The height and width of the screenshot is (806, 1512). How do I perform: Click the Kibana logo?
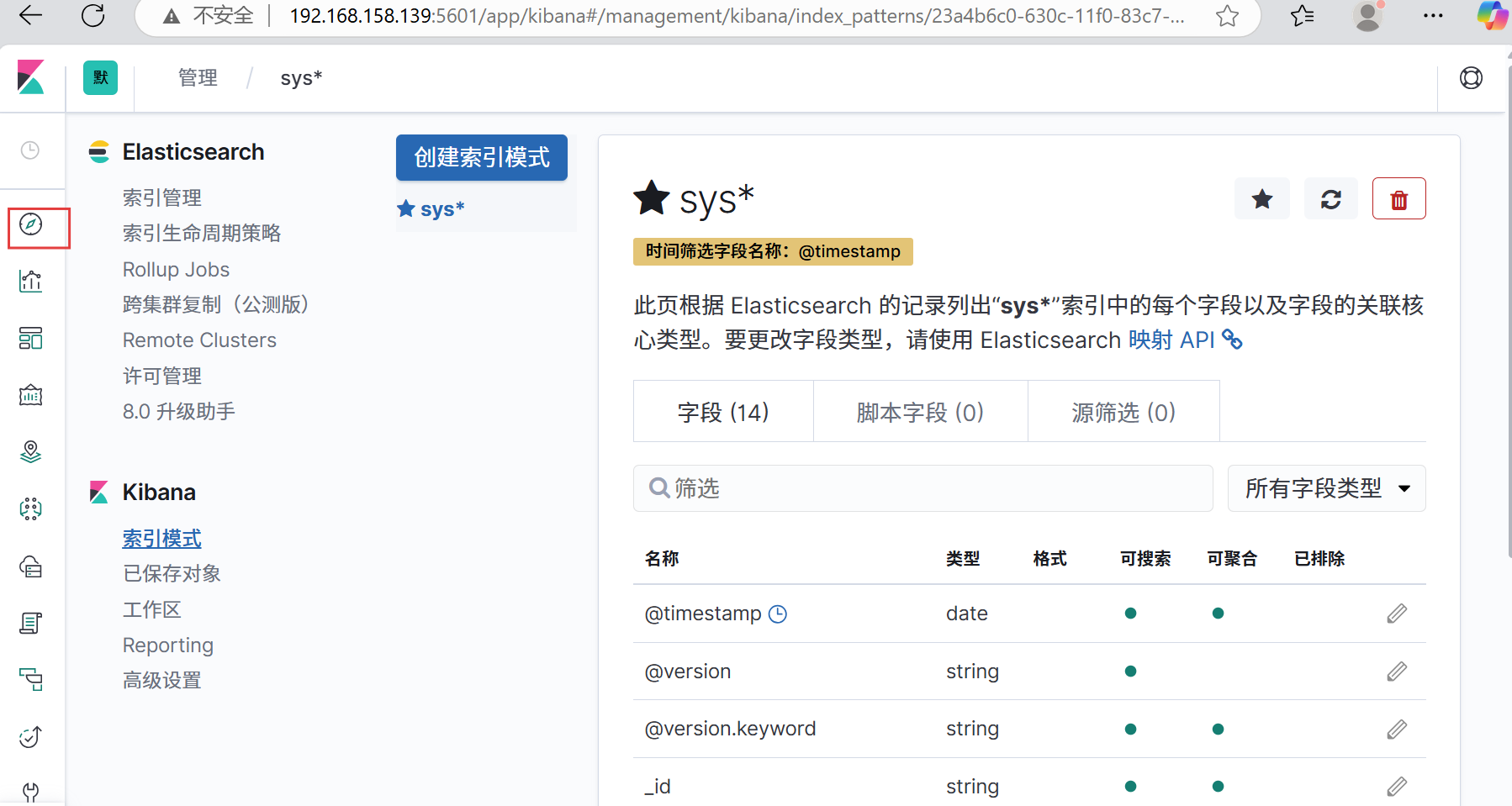[31, 77]
